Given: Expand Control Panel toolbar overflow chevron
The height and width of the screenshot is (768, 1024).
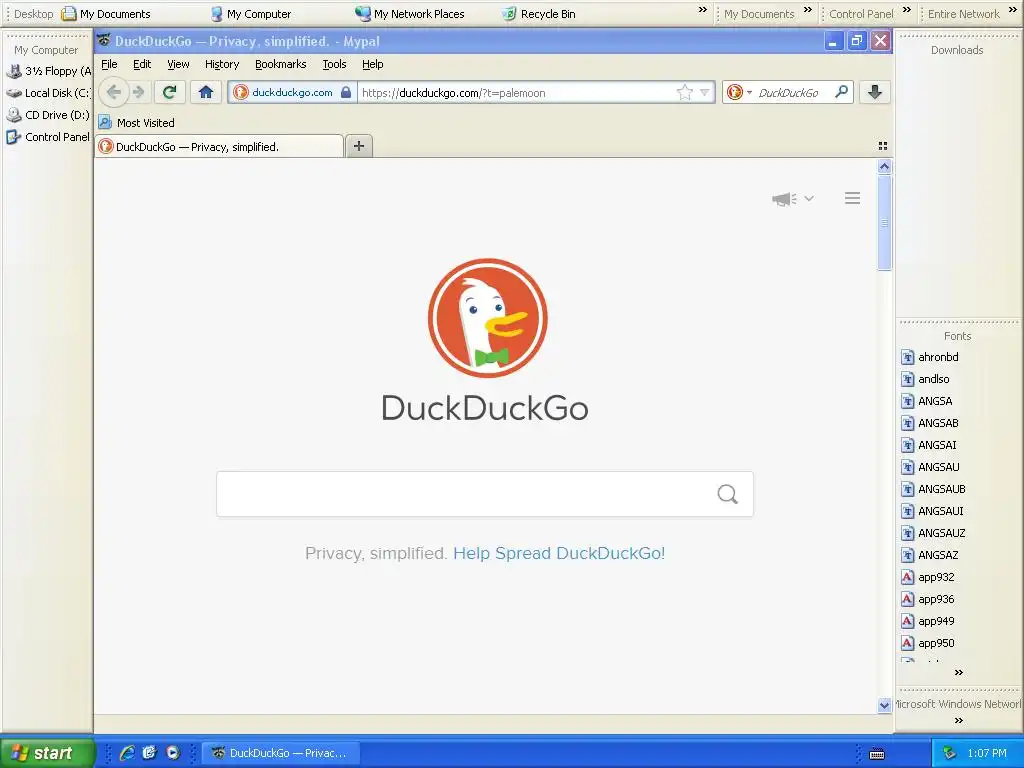Looking at the screenshot, I should (x=906, y=10).
